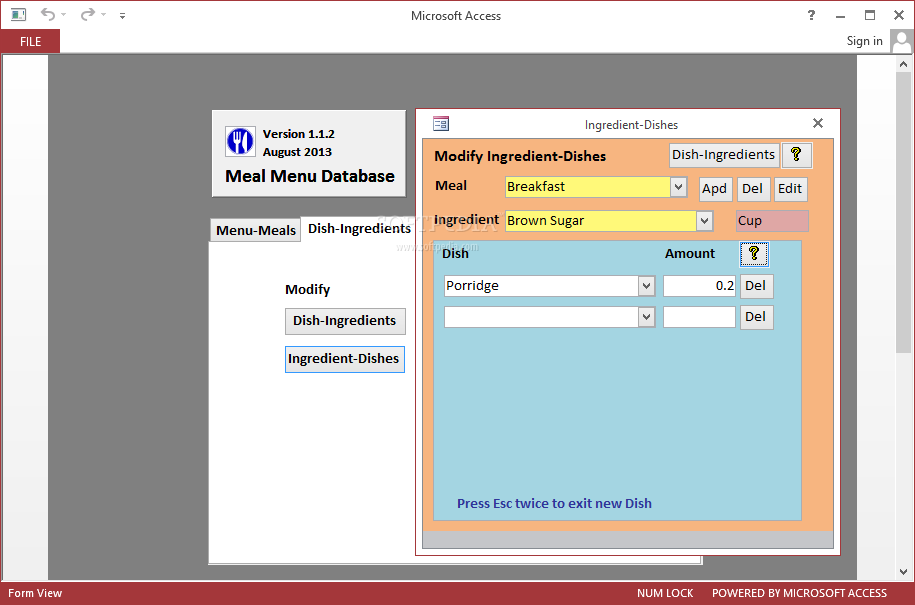Open the Undo history dropdown arrow
The width and height of the screenshot is (915, 605).
click(x=64, y=15)
